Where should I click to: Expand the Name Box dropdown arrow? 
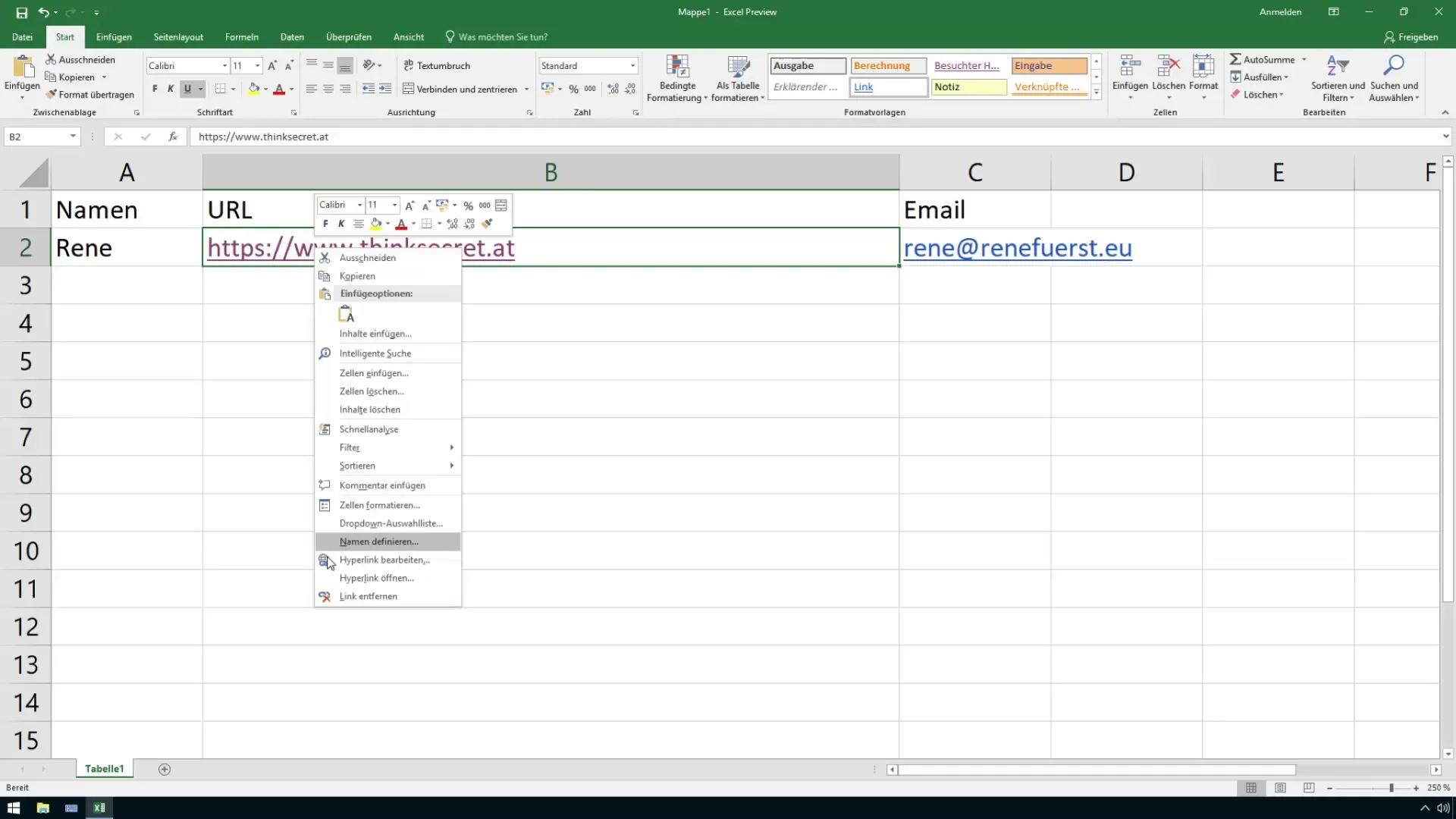73,136
